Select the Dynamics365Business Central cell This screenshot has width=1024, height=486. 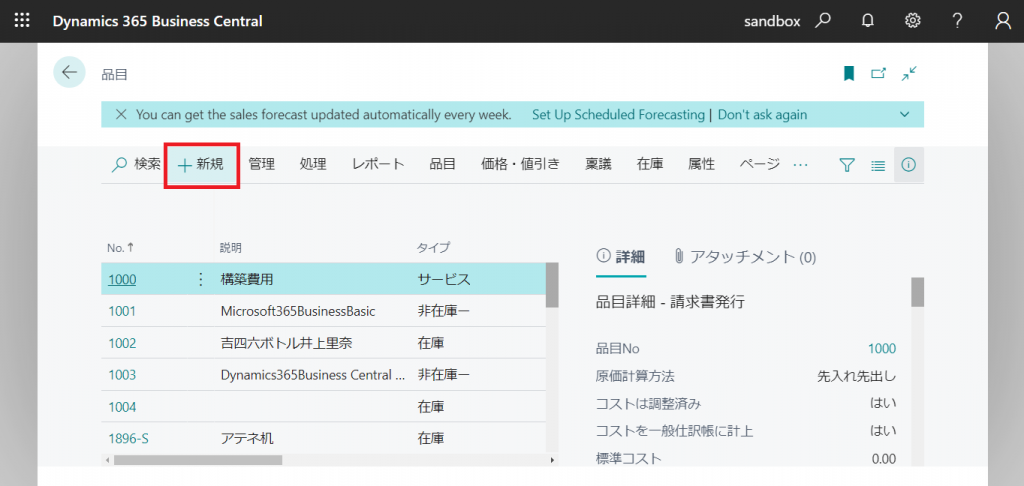[313, 375]
